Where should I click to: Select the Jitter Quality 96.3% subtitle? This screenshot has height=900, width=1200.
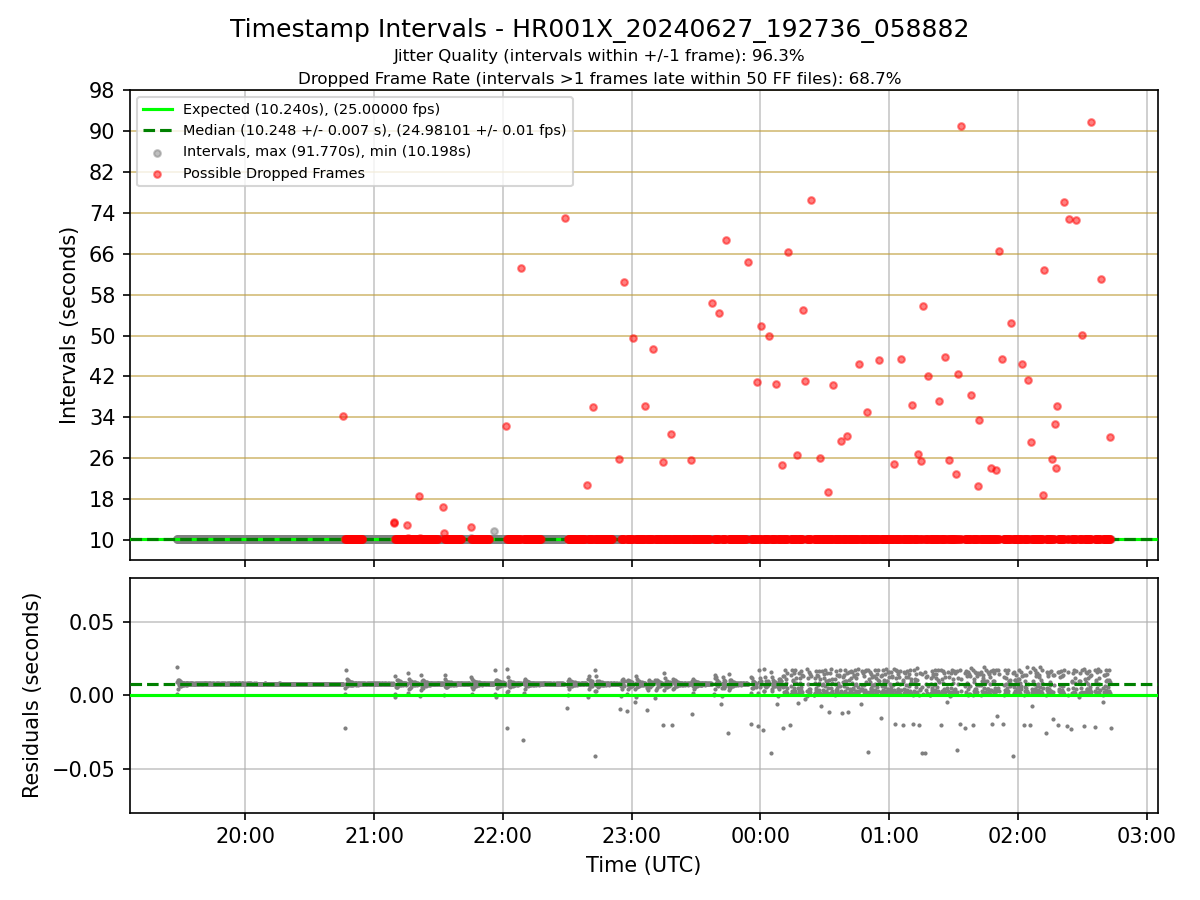[x=599, y=56]
